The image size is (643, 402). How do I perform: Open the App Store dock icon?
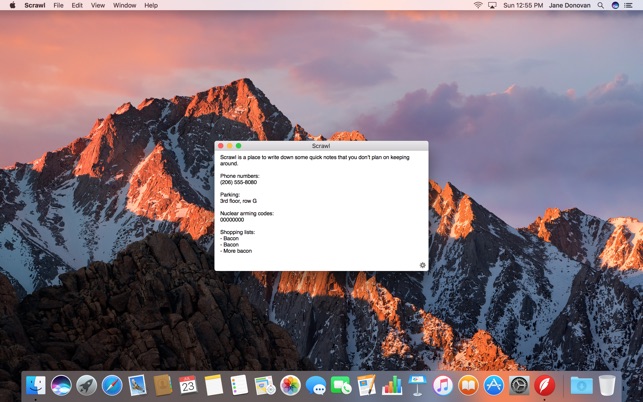pos(494,385)
